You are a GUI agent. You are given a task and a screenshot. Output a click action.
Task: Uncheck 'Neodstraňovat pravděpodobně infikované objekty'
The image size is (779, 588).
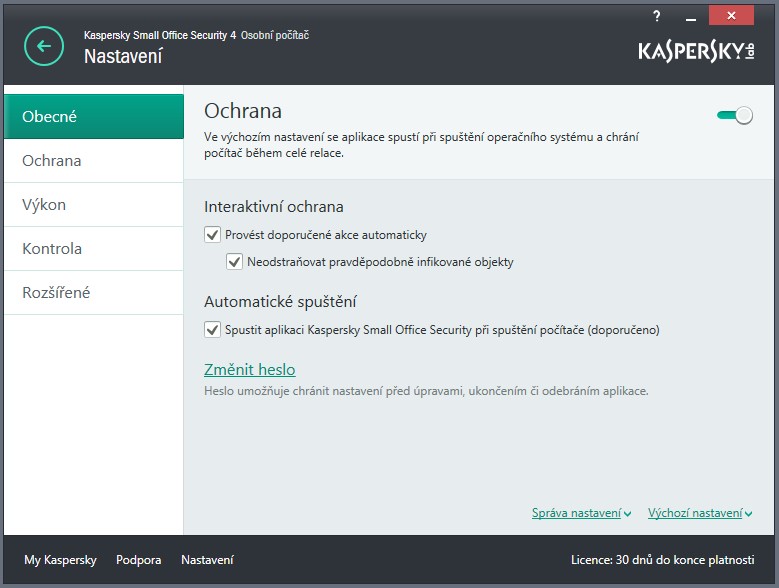point(235,262)
